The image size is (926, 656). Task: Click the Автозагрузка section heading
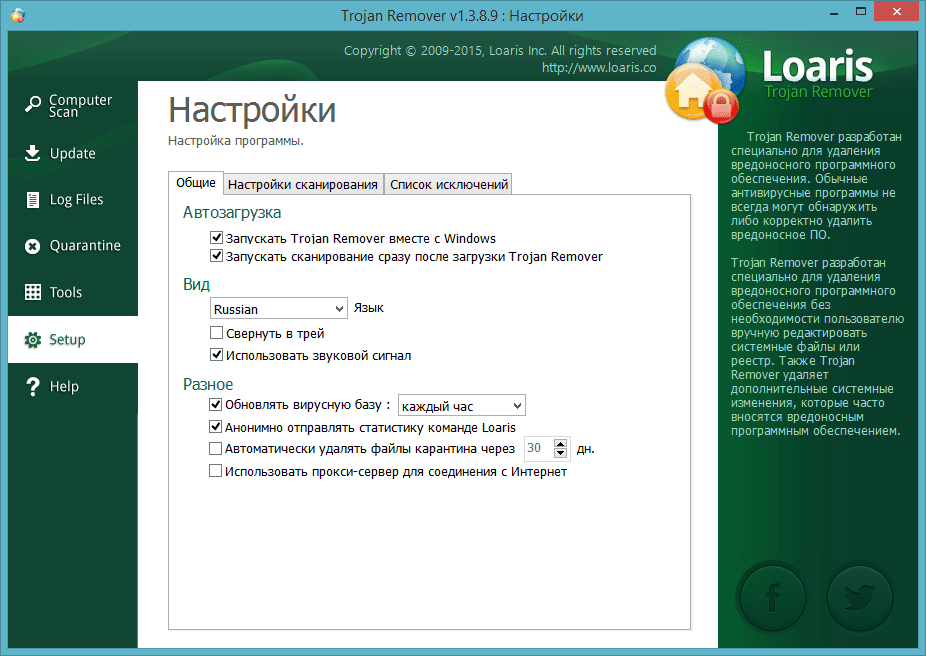[232, 213]
